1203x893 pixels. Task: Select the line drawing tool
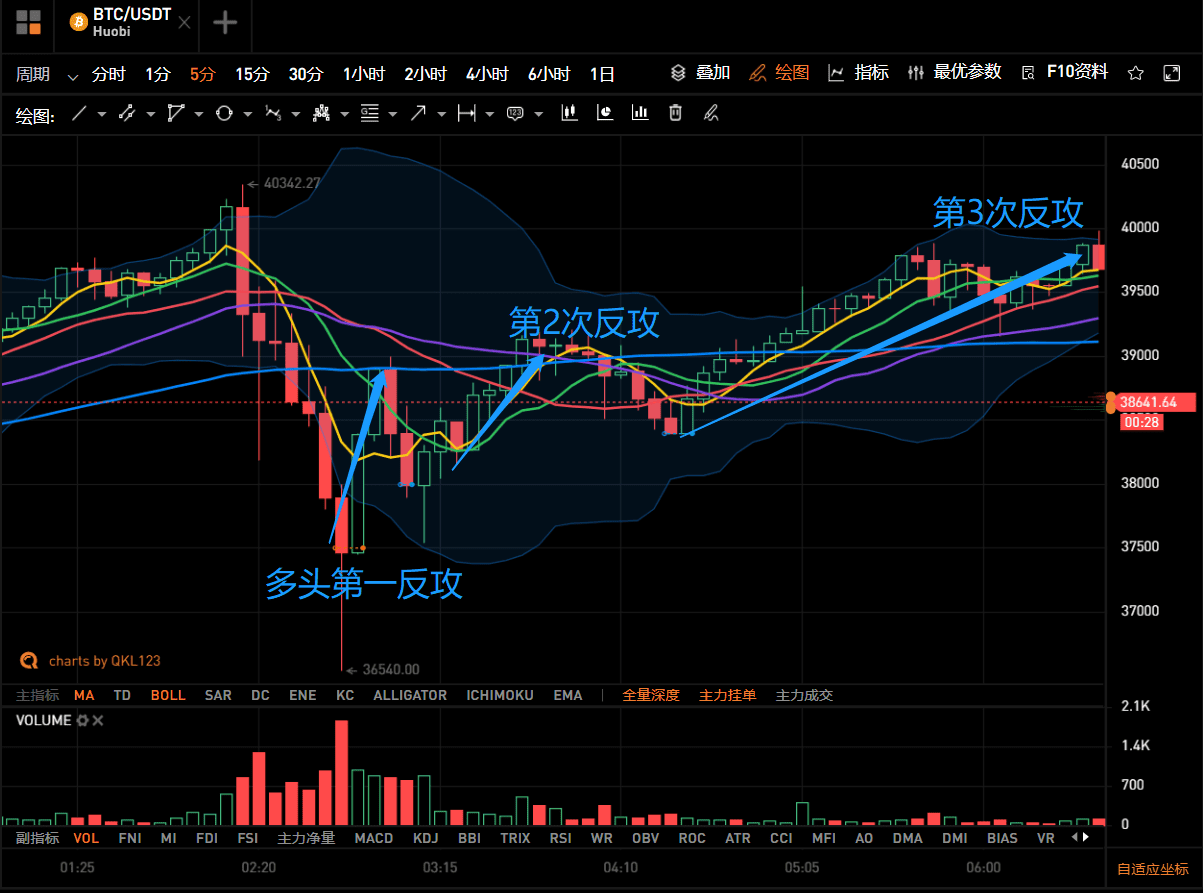(80, 114)
